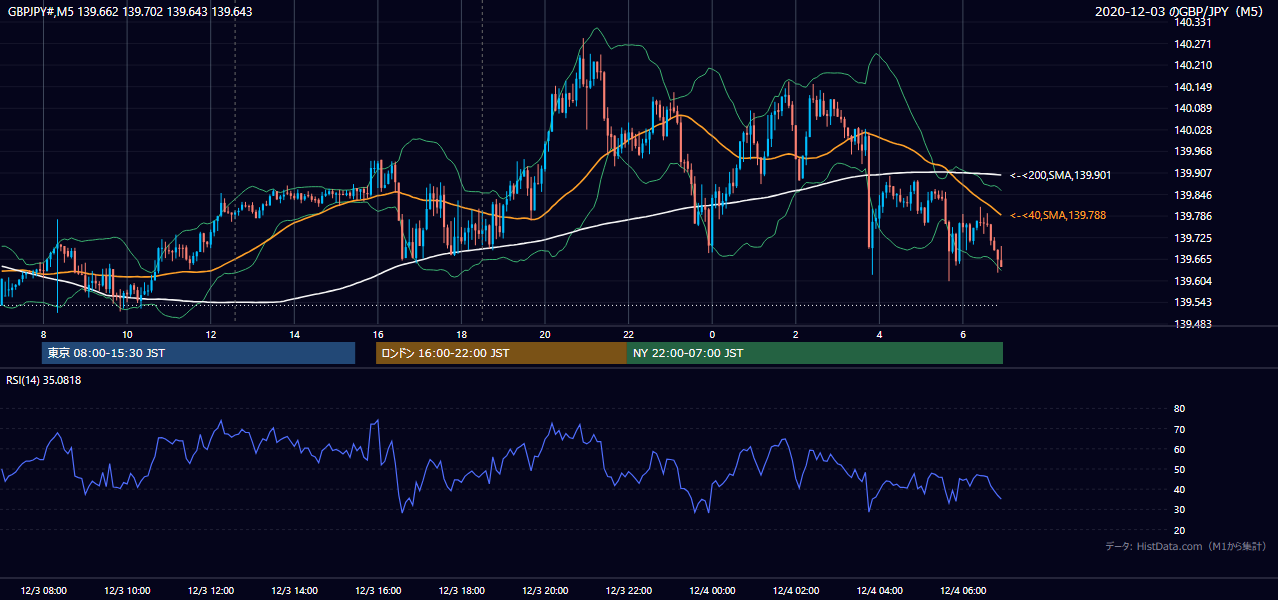Click price axis value 139.907
This screenshot has height=600, width=1278.
(x=1192, y=173)
